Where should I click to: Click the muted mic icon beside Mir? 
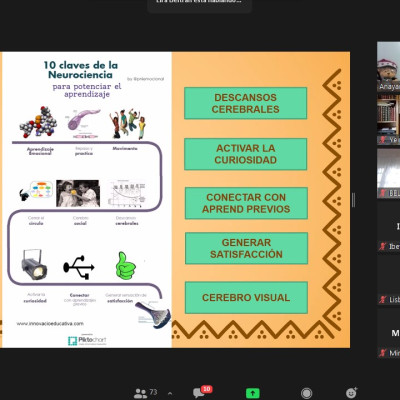point(383,353)
